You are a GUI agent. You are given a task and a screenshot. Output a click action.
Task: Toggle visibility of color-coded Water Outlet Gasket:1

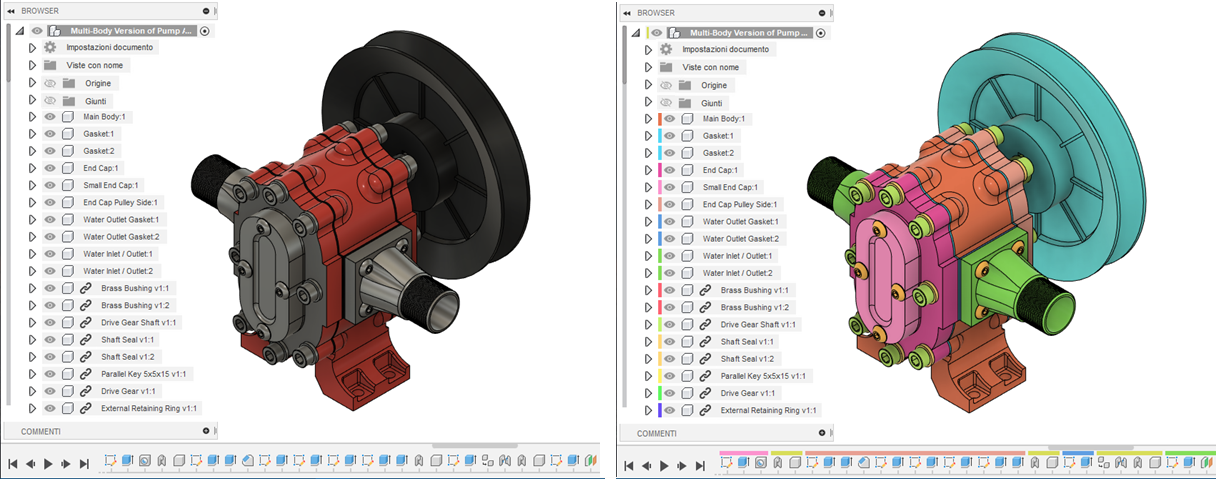669,222
